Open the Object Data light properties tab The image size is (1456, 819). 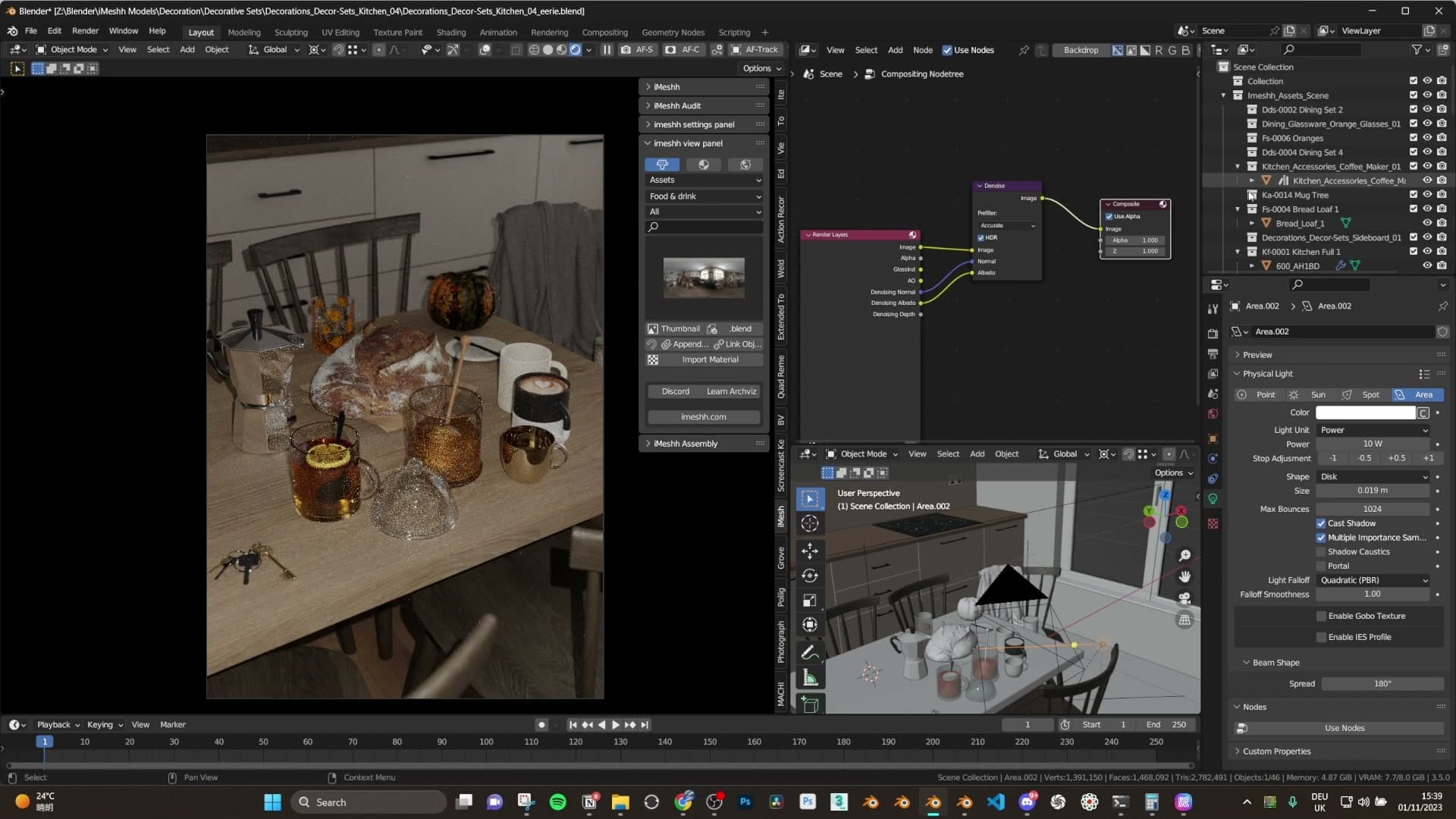coord(1213,499)
